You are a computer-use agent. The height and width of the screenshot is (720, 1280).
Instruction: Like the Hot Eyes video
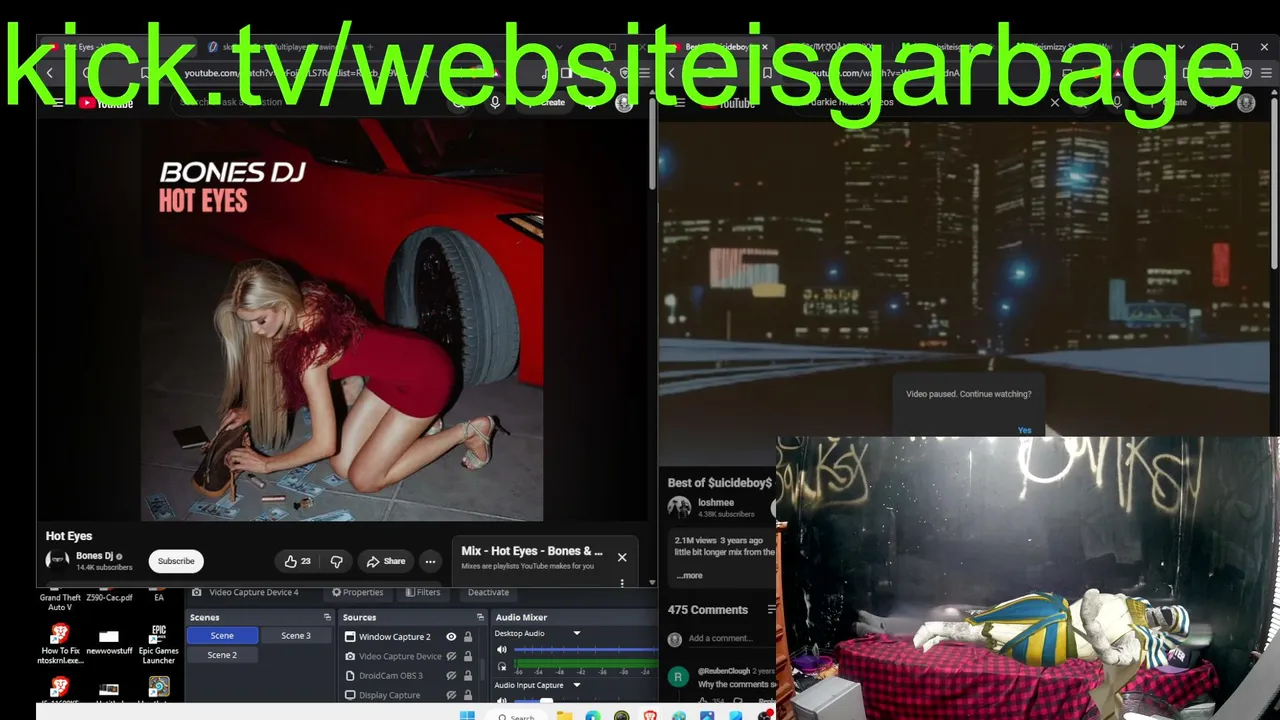pyautogui.click(x=297, y=561)
